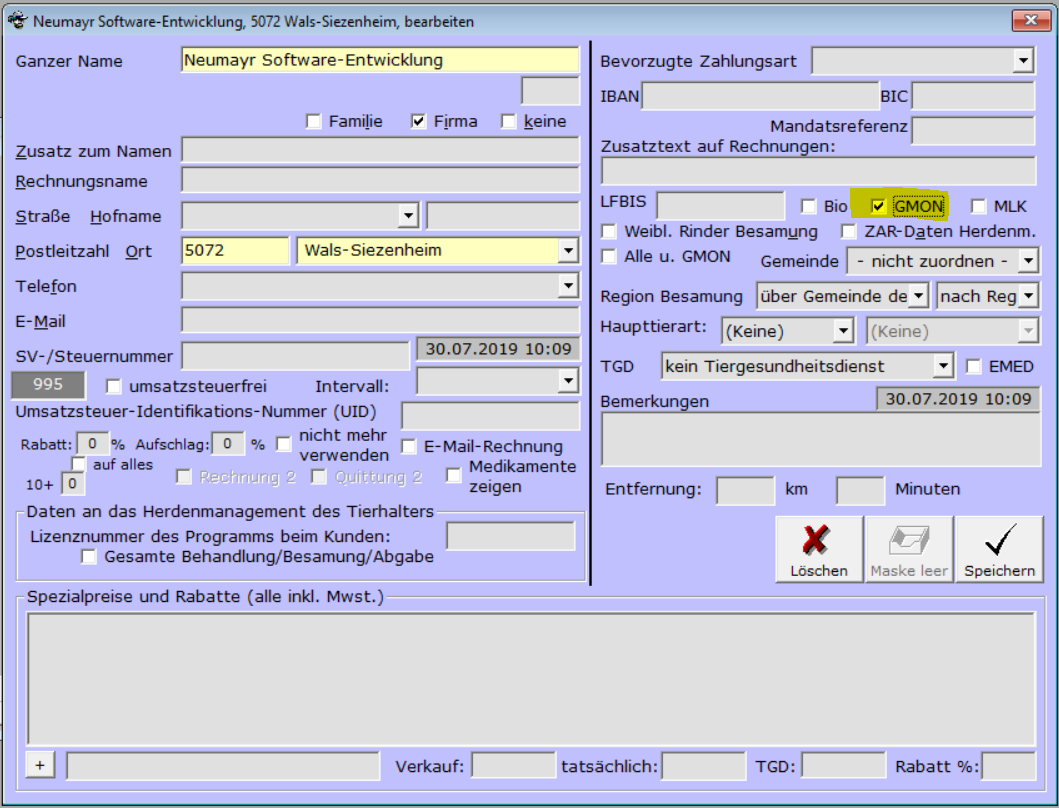1059x808 pixels.
Task: Open Bevorzugte Zahlungsart dropdown
Action: [1023, 61]
